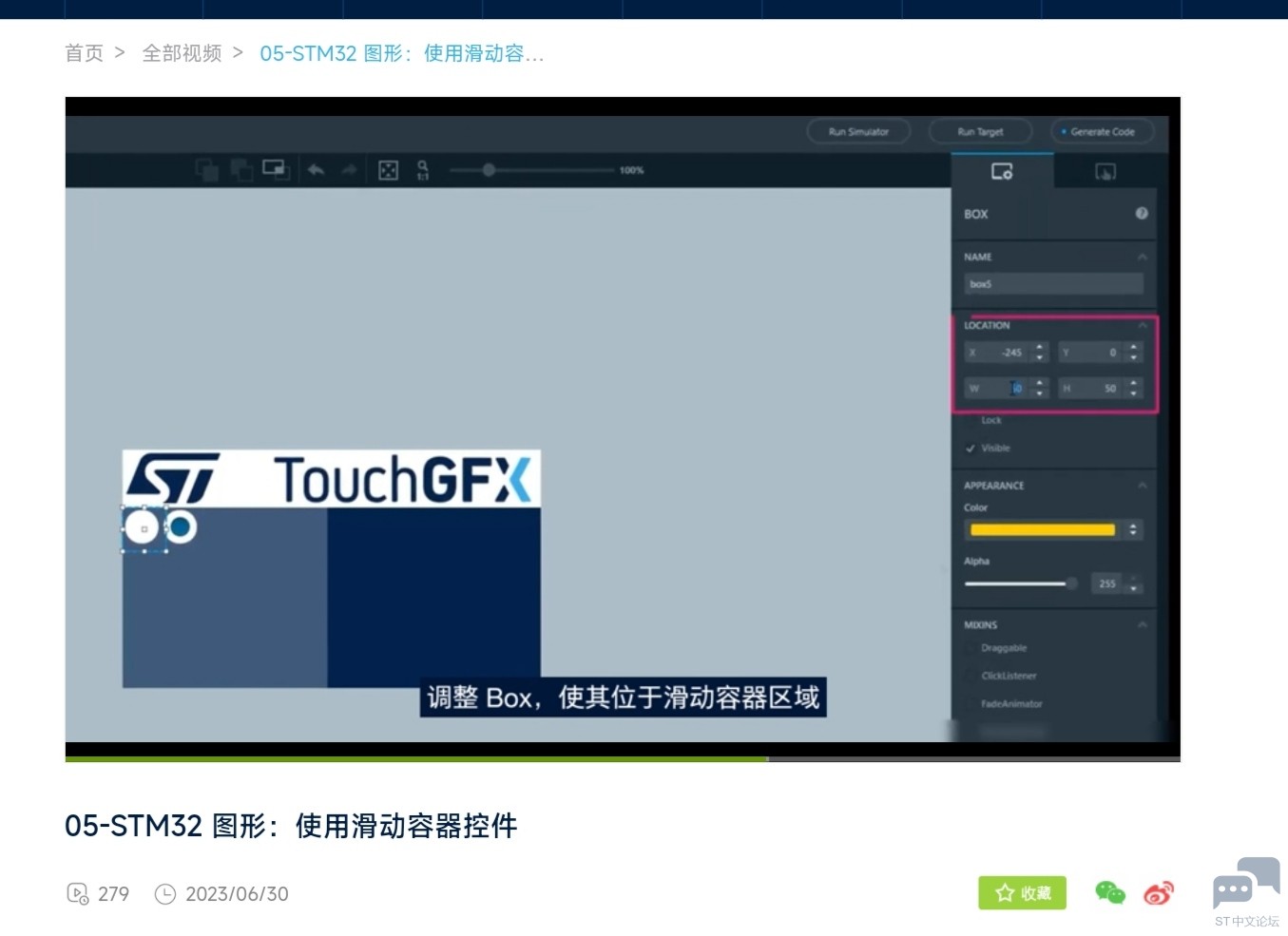The width and height of the screenshot is (1288, 936).
Task: Click the H value stepper arrows
Action: [x=1133, y=388]
